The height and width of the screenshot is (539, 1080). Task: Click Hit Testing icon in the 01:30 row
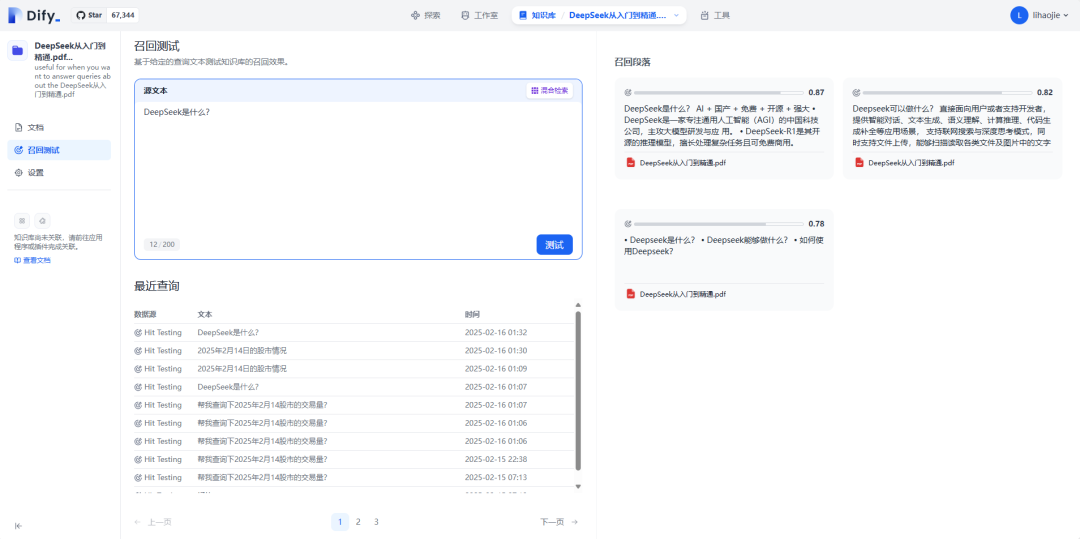coord(138,350)
